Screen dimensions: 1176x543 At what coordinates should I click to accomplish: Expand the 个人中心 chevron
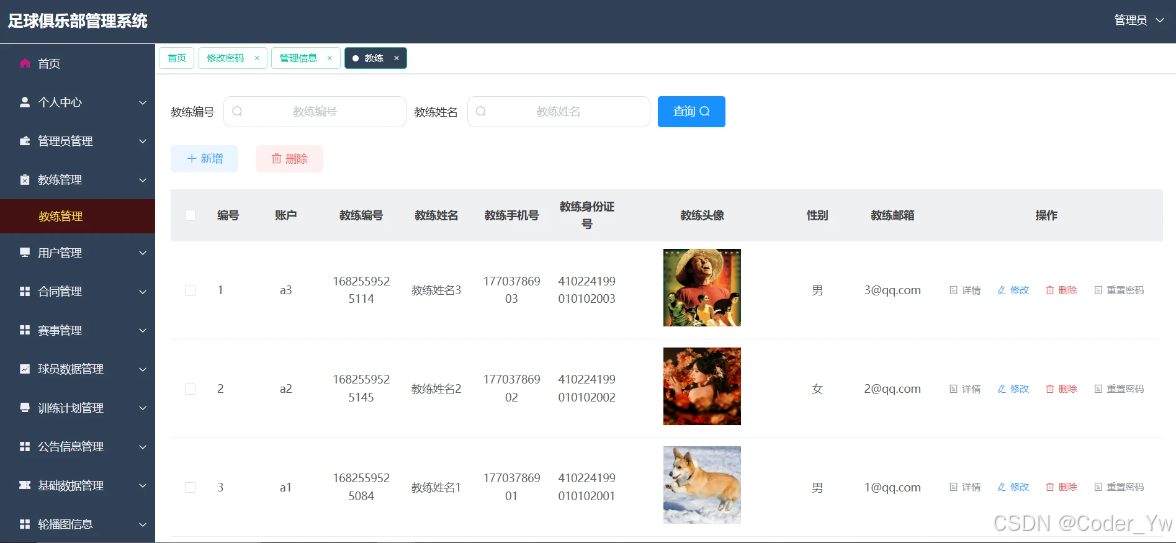(142, 102)
